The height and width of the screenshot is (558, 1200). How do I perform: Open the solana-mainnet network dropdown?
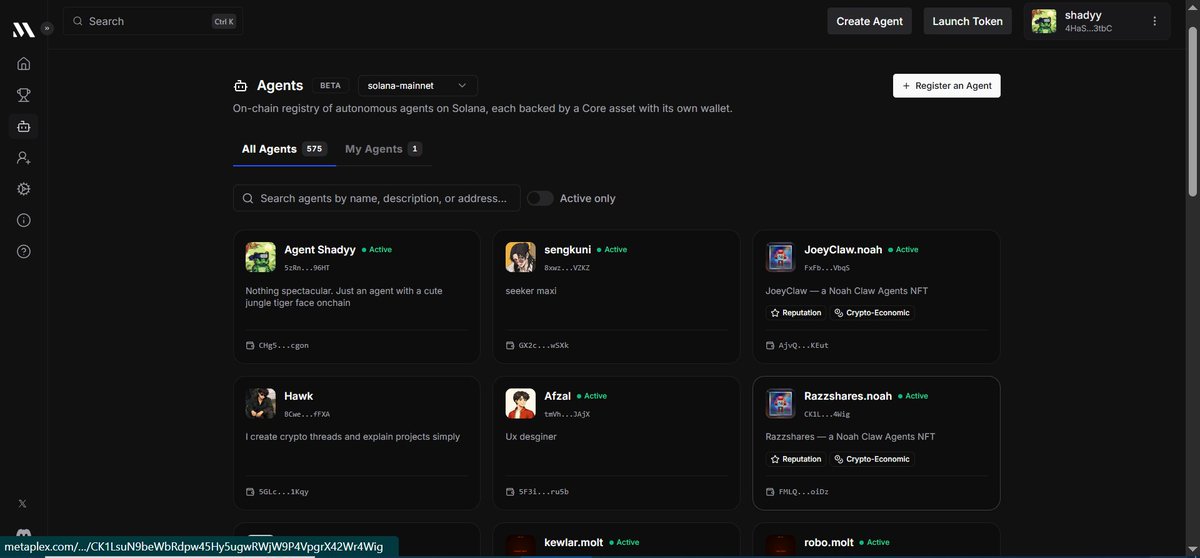418,86
